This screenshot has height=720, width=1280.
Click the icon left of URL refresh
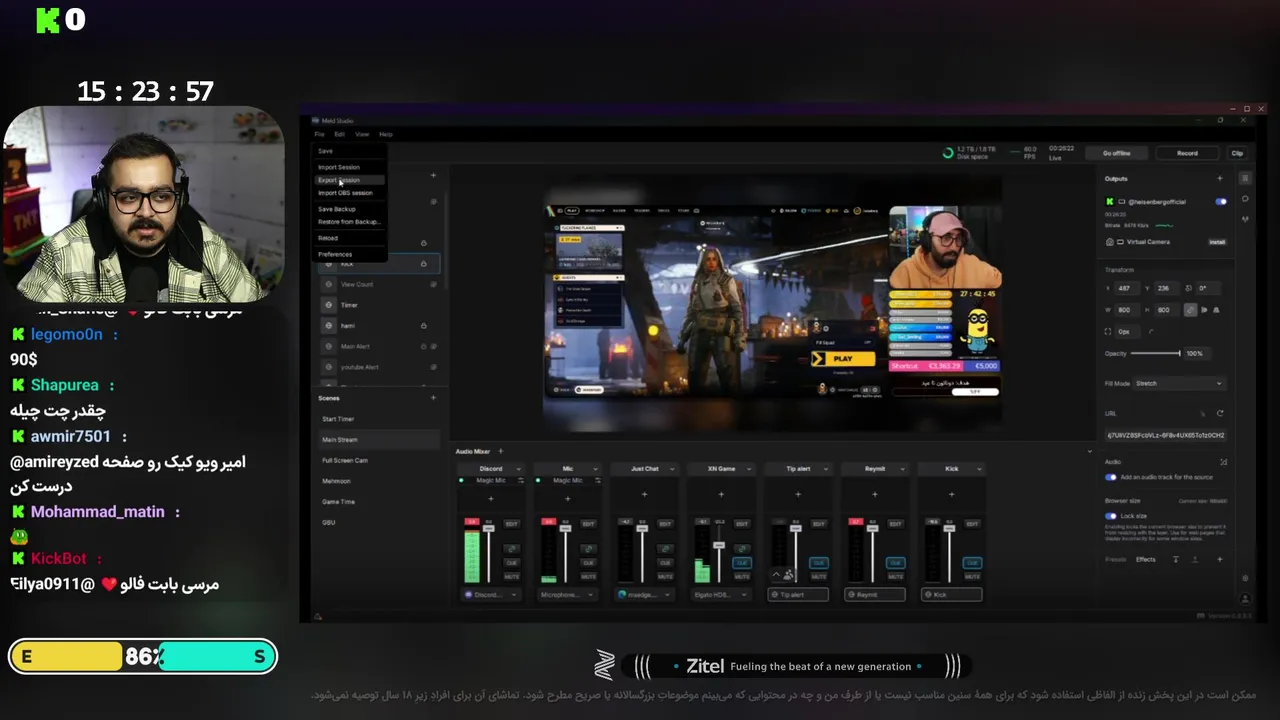click(1203, 413)
